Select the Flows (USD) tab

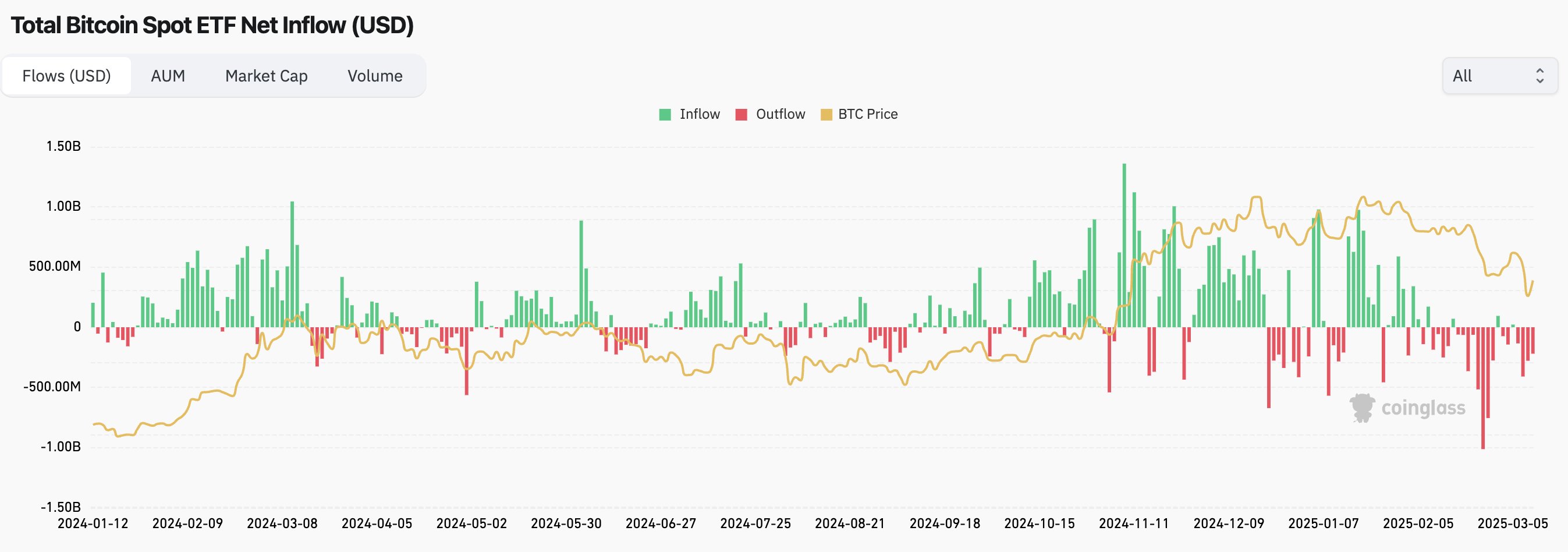coord(66,76)
